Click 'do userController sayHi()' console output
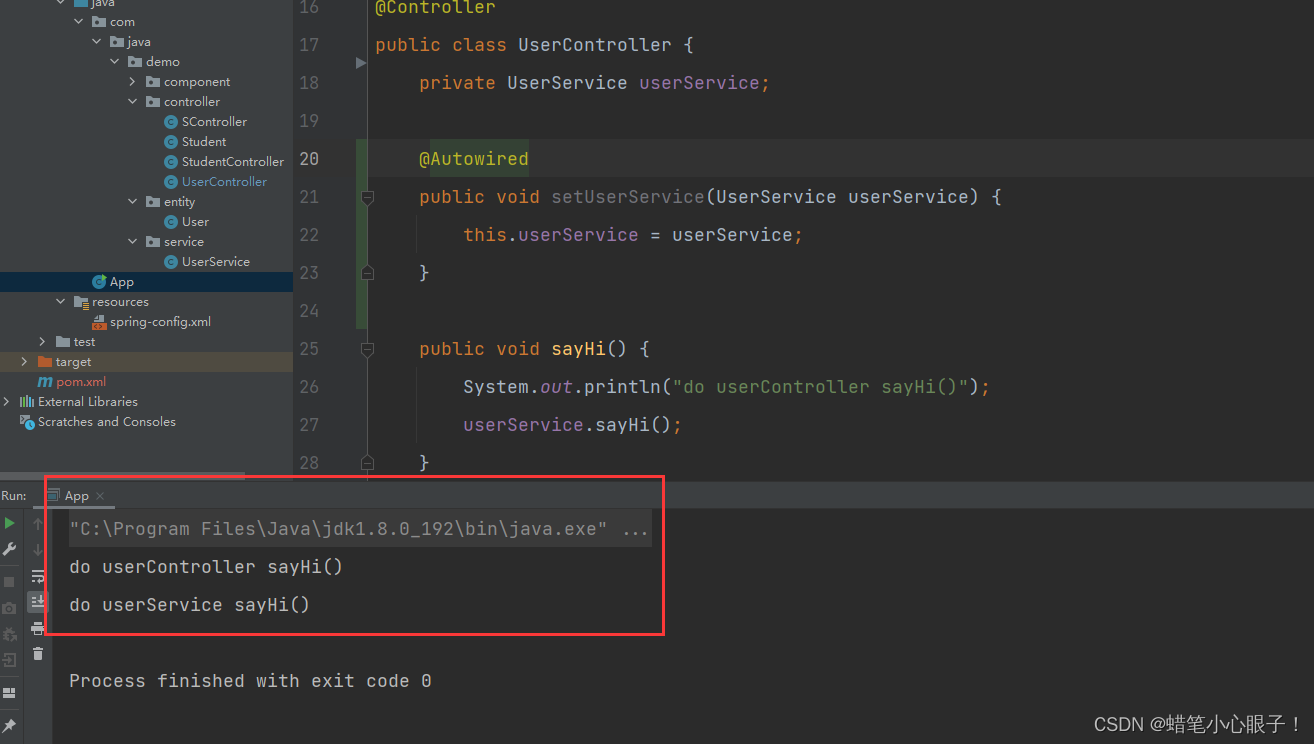Screen dimensions: 1314x744 point(206,567)
